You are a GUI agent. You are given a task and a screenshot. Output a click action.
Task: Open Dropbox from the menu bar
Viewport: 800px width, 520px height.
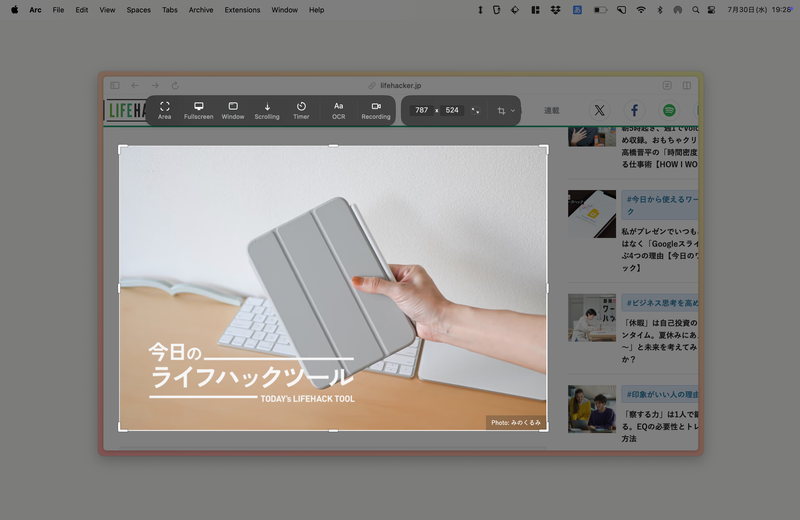(555, 10)
